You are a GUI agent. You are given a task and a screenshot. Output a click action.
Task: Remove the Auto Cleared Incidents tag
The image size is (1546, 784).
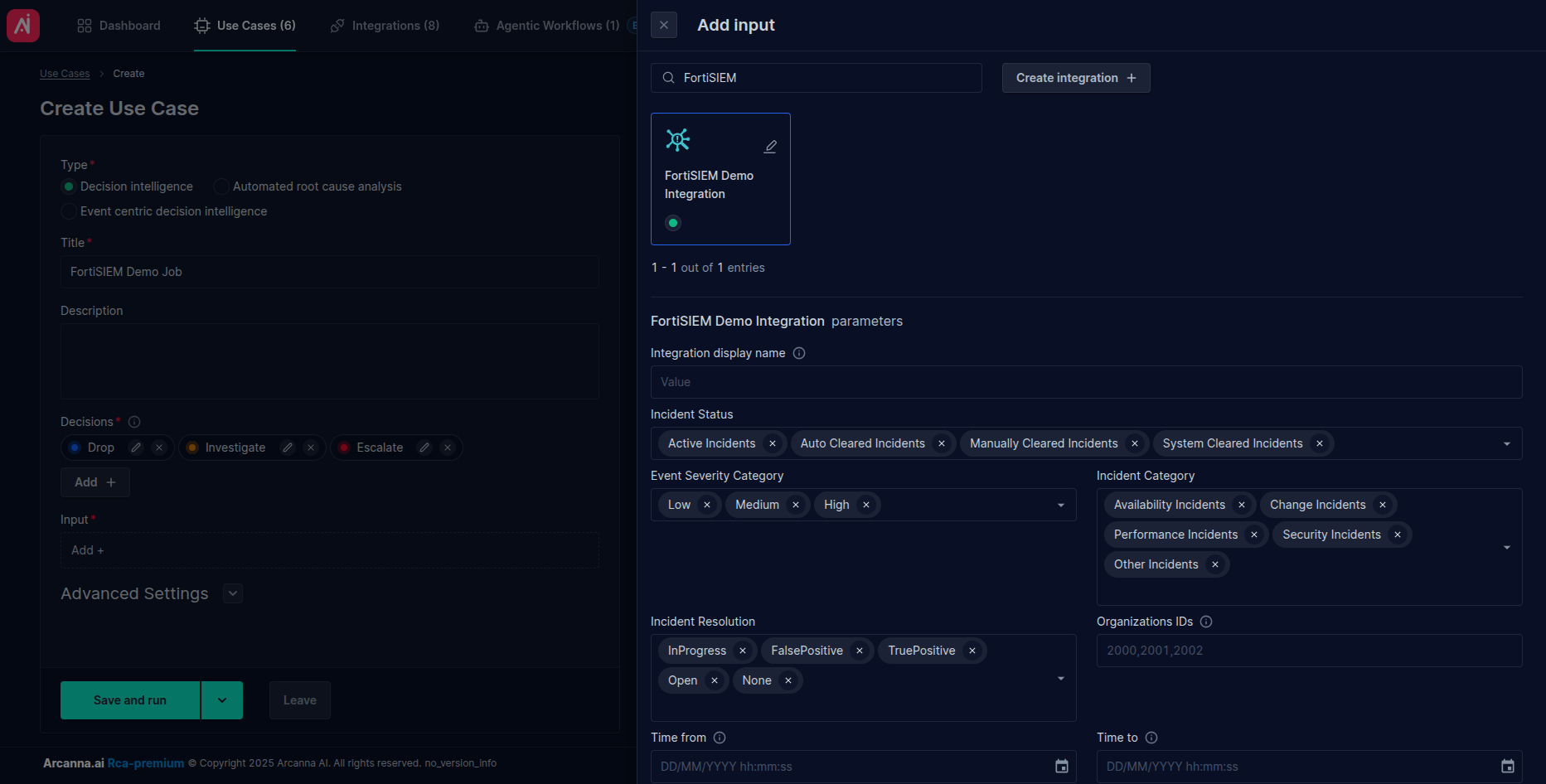coord(942,443)
